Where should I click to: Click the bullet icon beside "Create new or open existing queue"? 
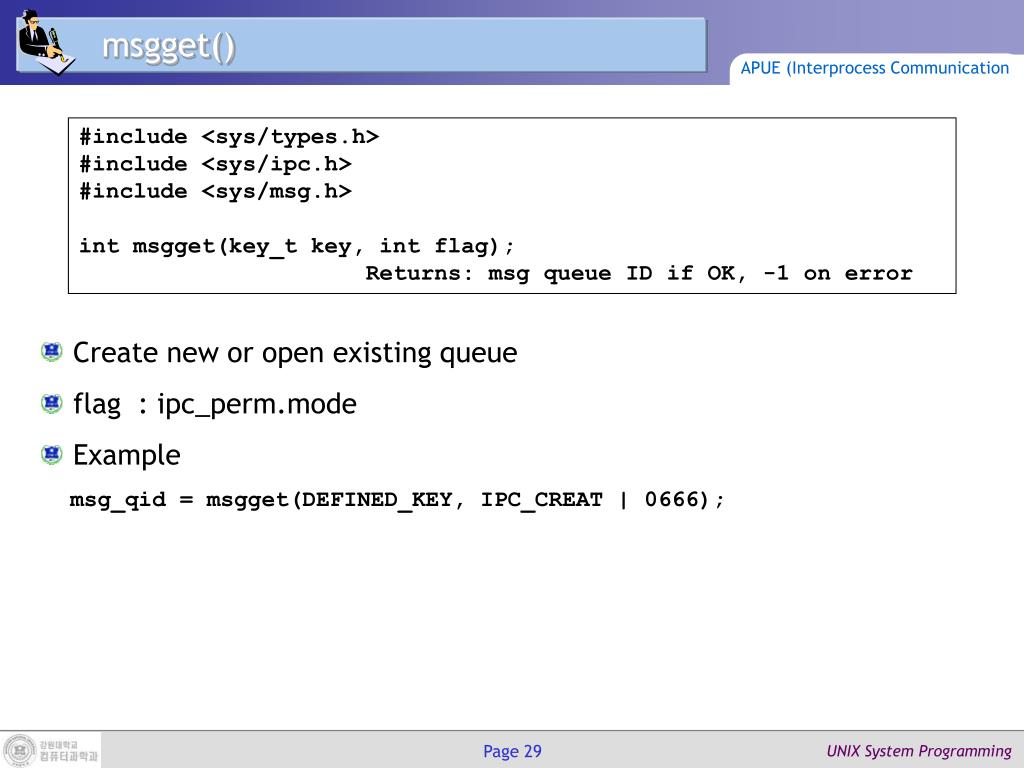click(52, 351)
